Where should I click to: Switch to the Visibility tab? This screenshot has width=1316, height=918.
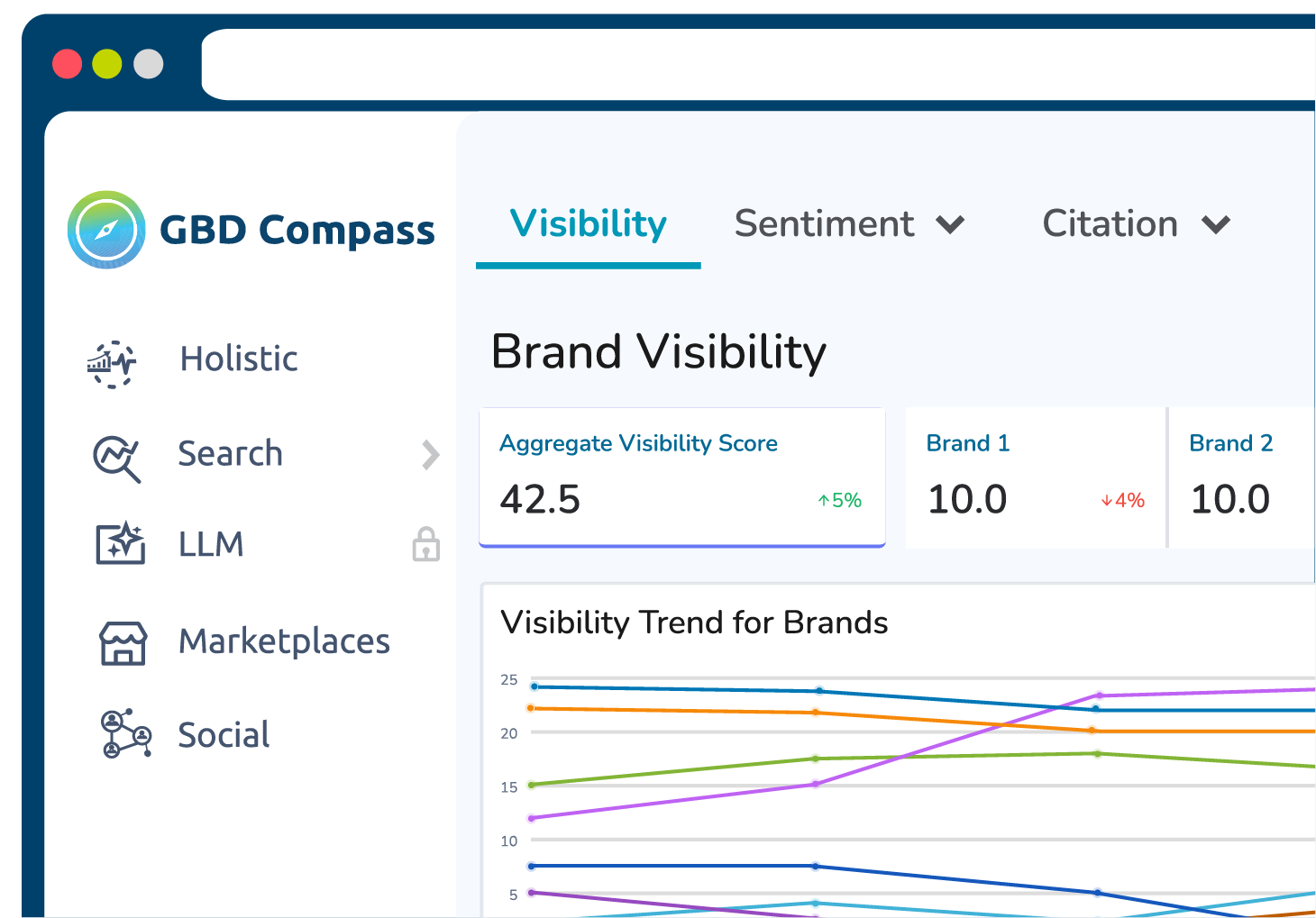coord(588,224)
